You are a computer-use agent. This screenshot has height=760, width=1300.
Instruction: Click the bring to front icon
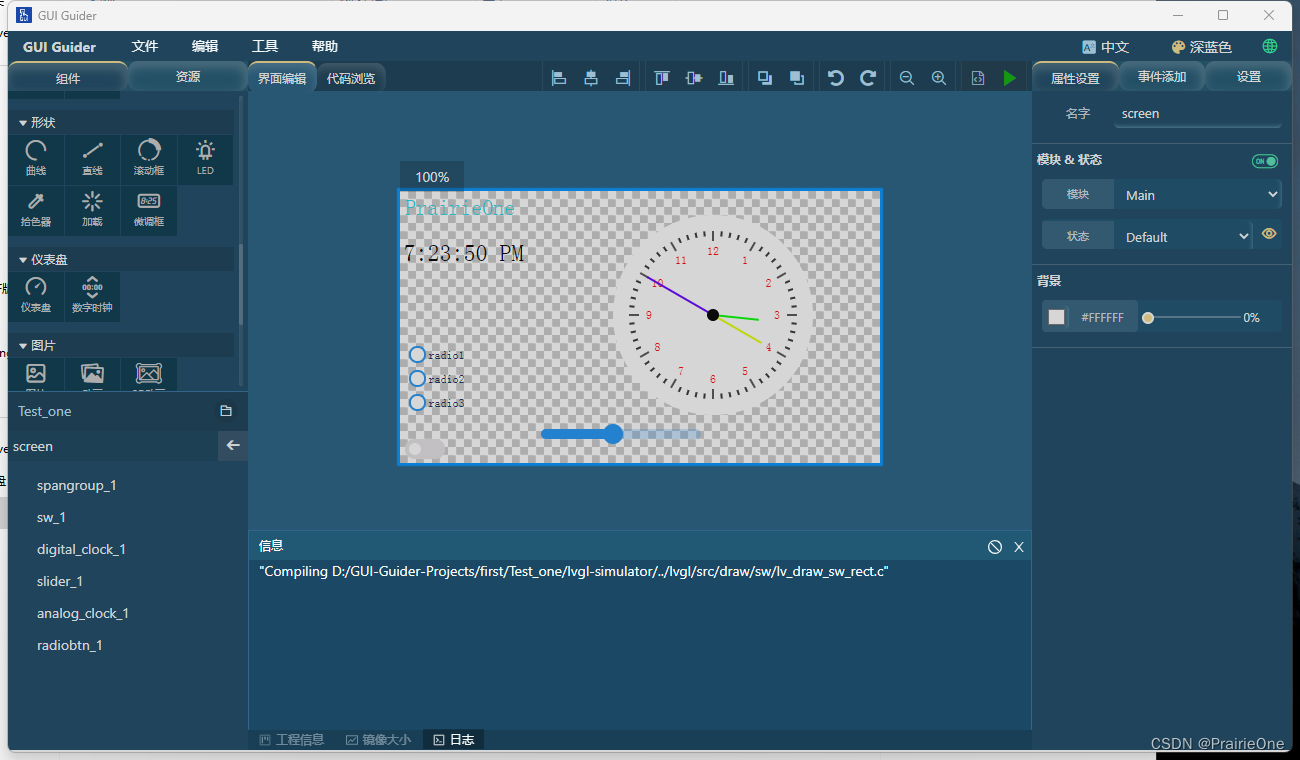click(765, 78)
